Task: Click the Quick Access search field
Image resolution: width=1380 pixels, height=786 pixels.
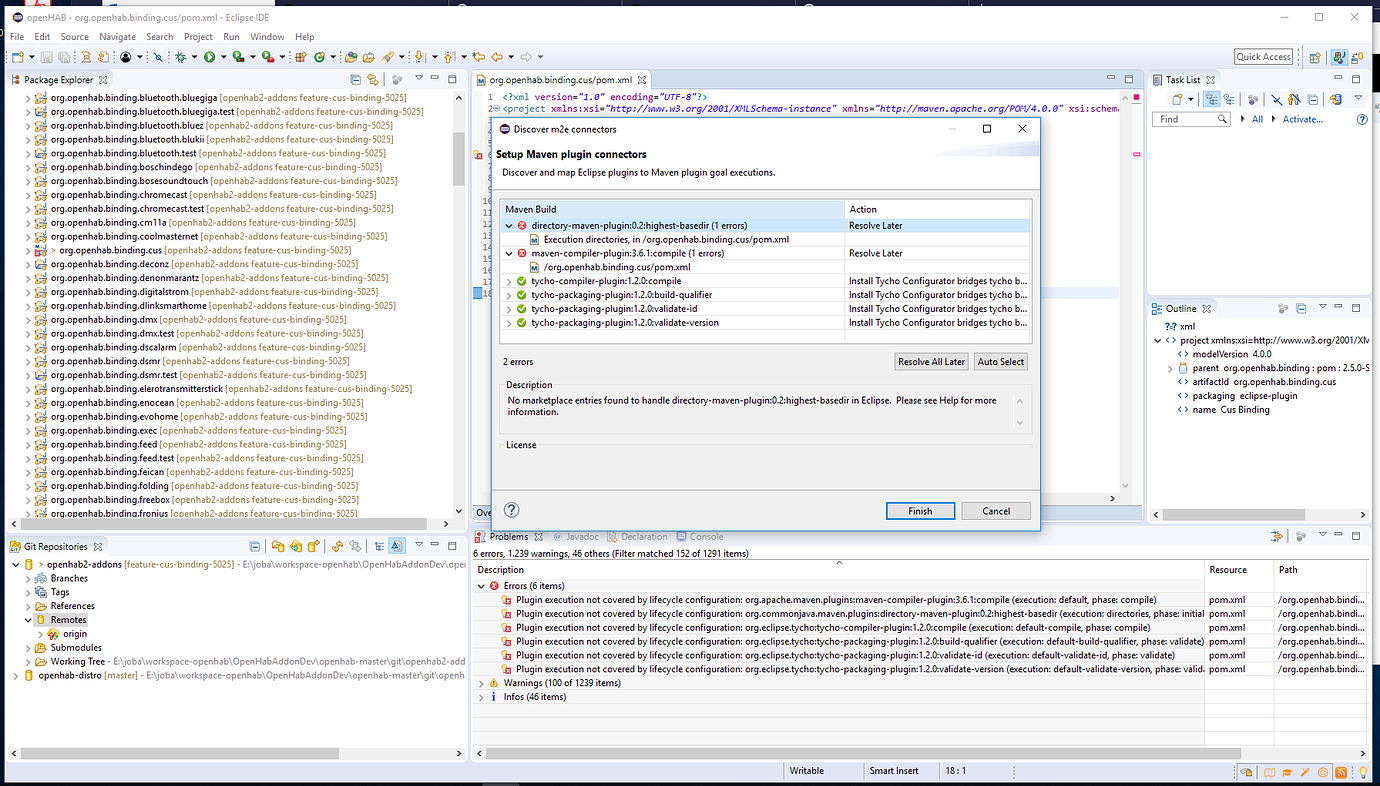Action: (1262, 56)
